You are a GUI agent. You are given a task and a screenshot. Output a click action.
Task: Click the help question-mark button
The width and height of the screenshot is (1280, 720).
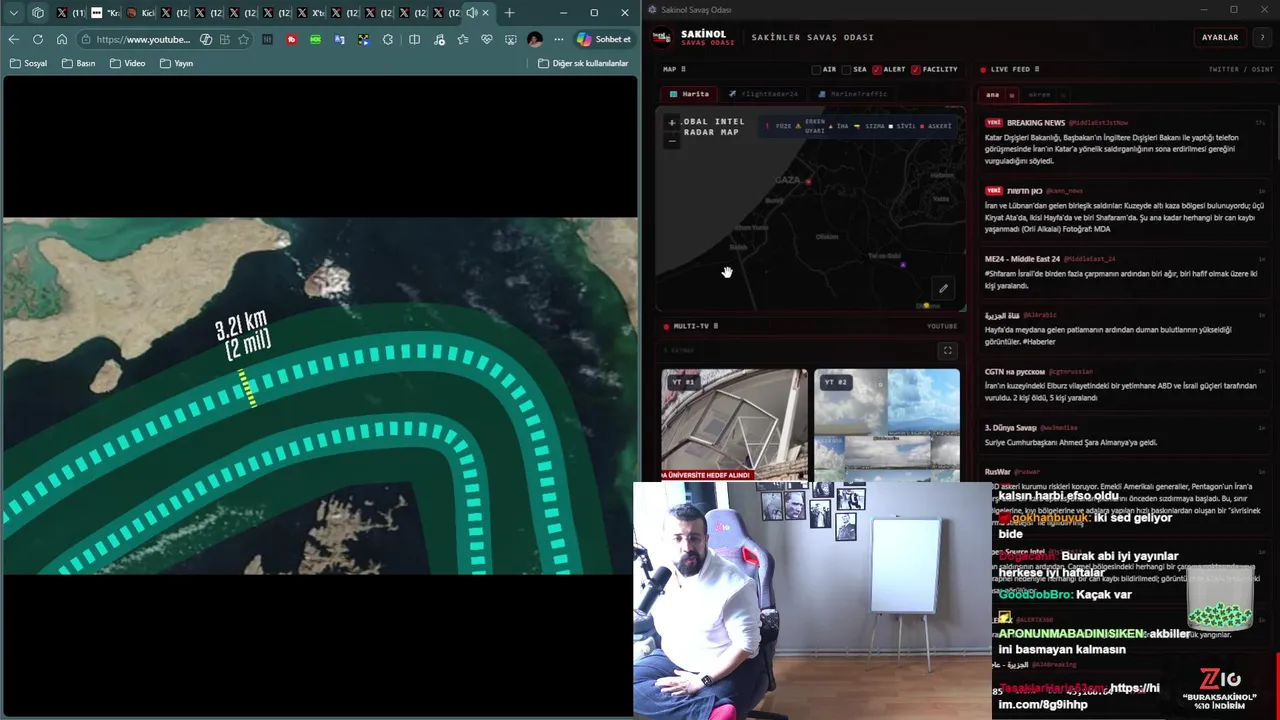click(1262, 37)
